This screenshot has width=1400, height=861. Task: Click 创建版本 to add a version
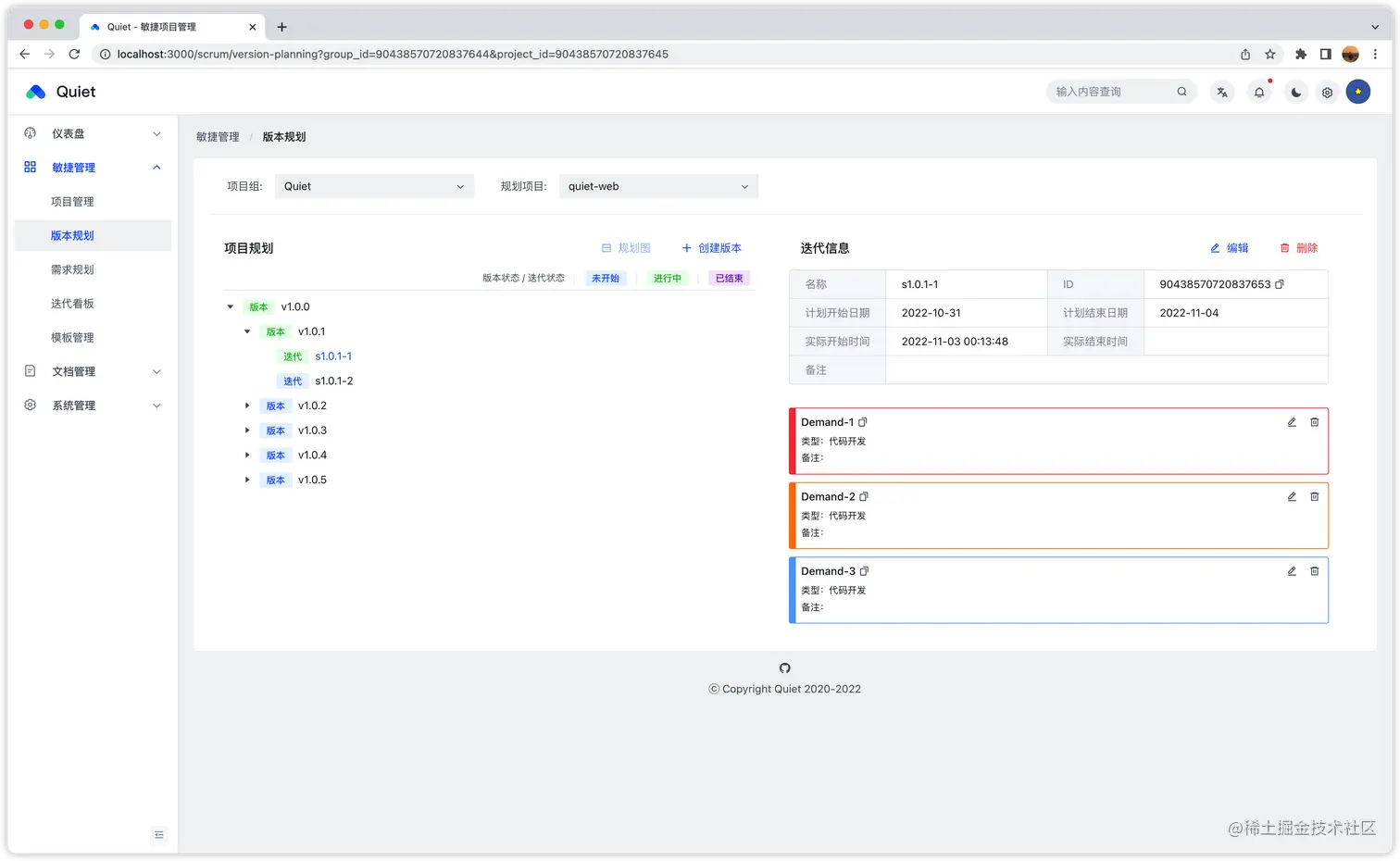[712, 248]
